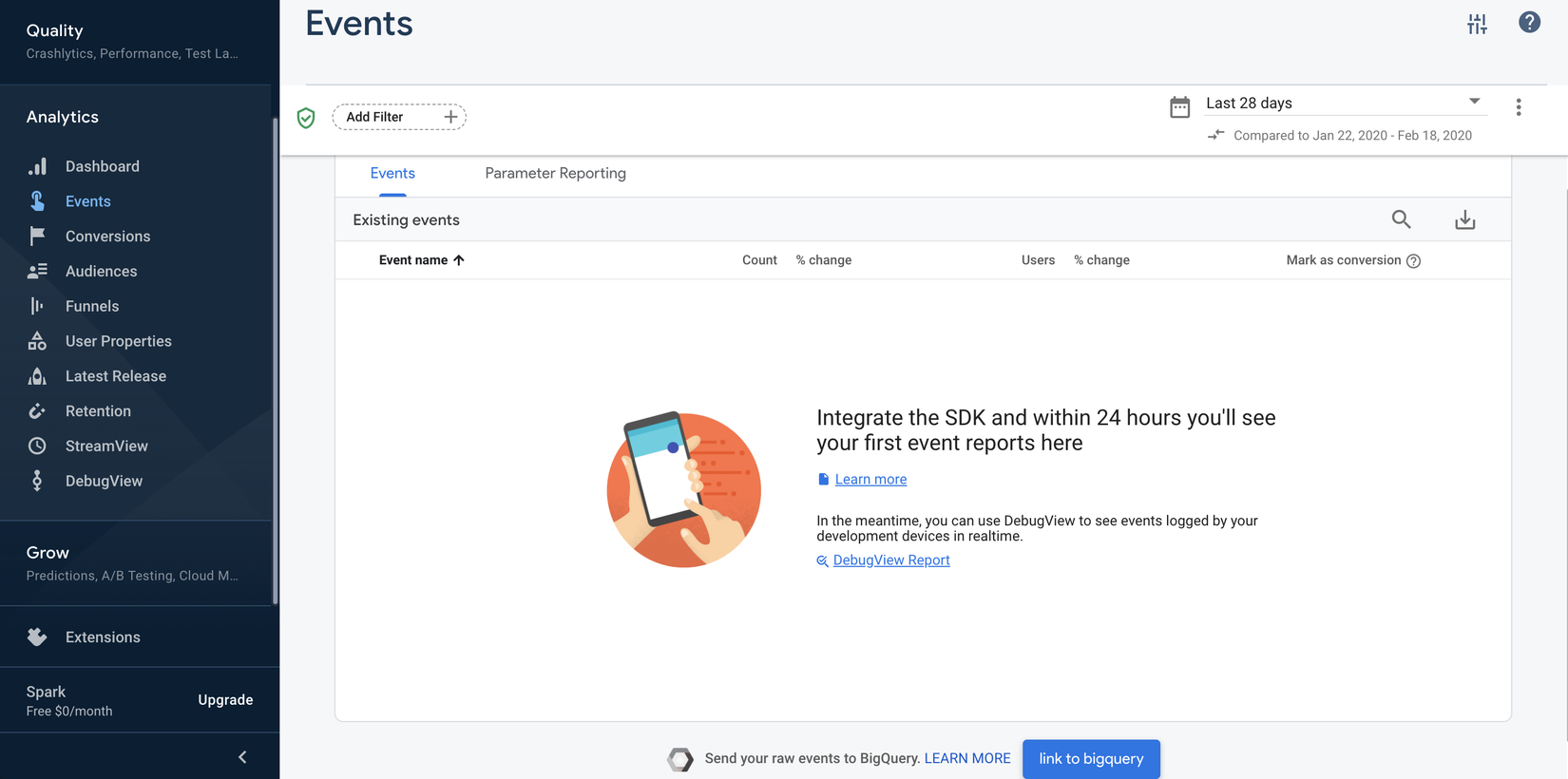Click LEARN MORE about BigQuery
The image size is (1568, 779).
pyautogui.click(x=967, y=759)
